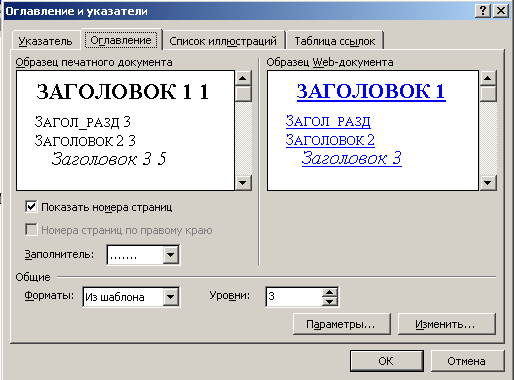This screenshot has width=514, height=380.
Task: Click ЗАГОЛ_РАЗД 3 in print preview
Action: click(83, 122)
